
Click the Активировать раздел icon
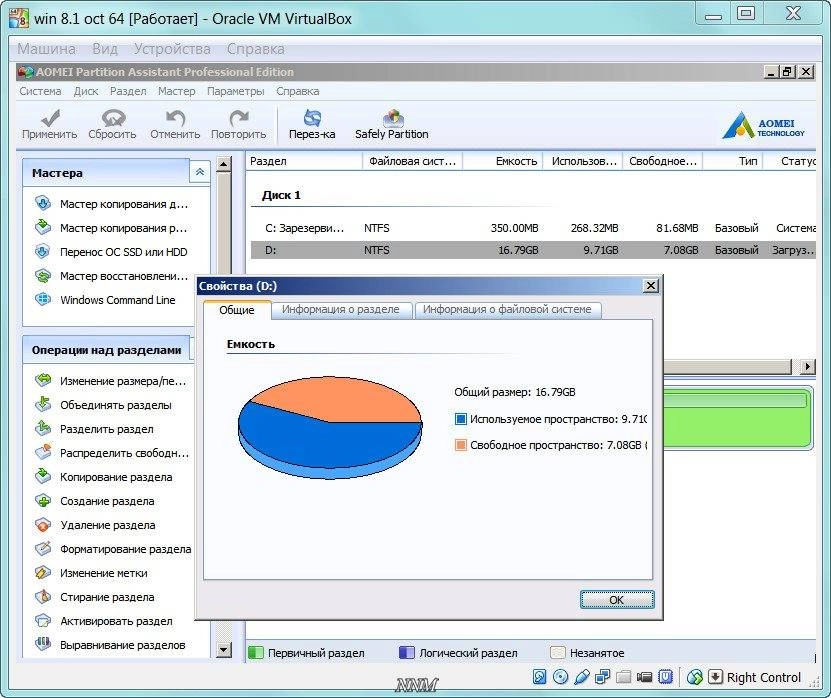click(x=43, y=620)
